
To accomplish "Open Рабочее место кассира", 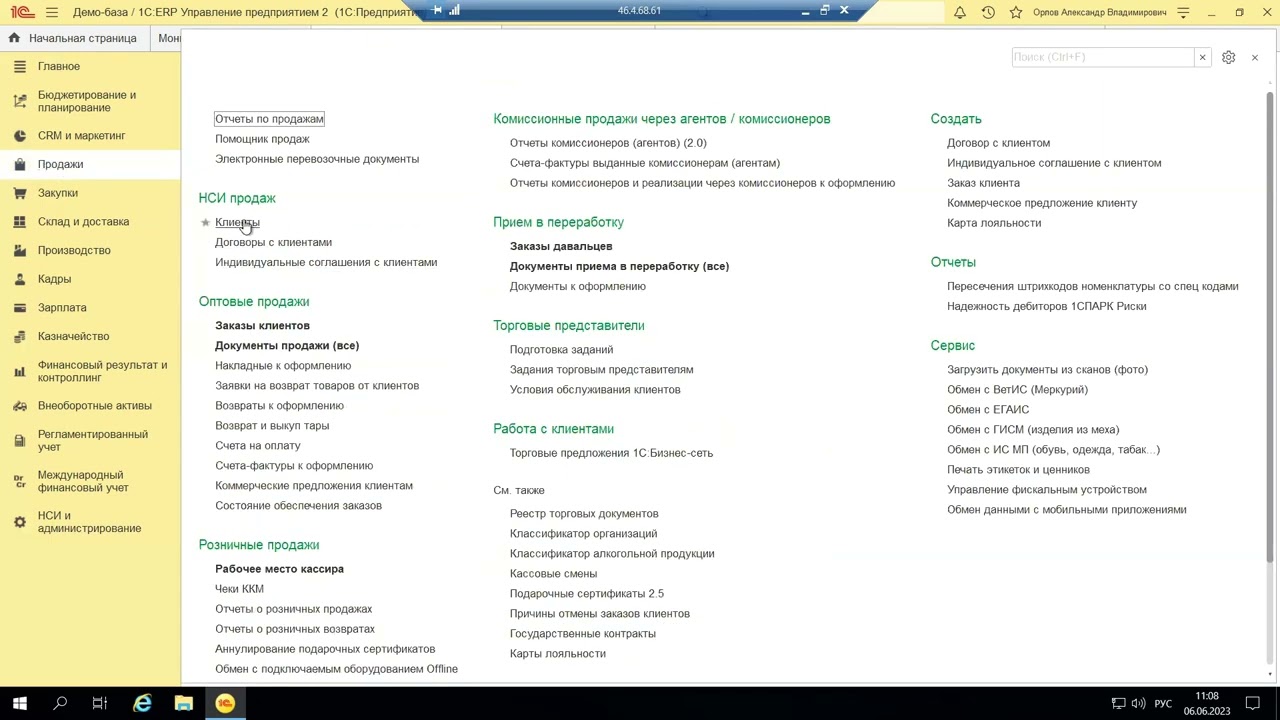I will [279, 569].
